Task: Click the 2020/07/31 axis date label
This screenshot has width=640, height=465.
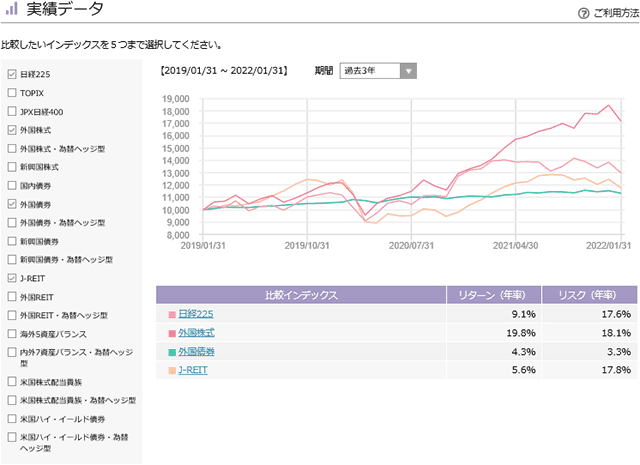Action: coord(411,246)
